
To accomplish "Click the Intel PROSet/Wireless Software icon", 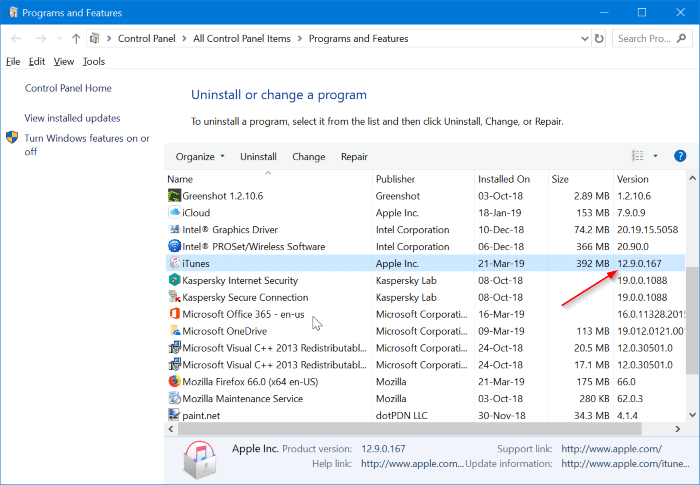I will 174,247.
